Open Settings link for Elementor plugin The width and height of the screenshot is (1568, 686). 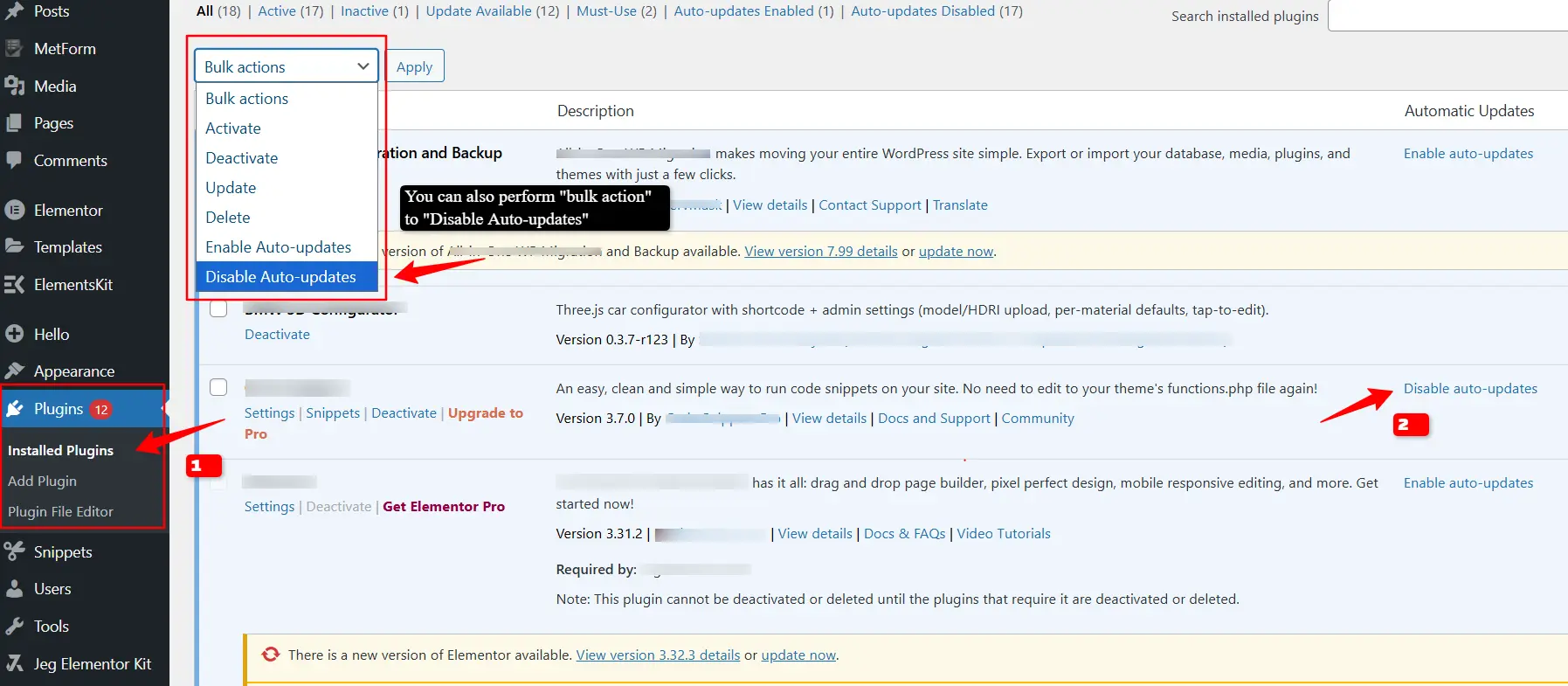pyautogui.click(x=269, y=507)
